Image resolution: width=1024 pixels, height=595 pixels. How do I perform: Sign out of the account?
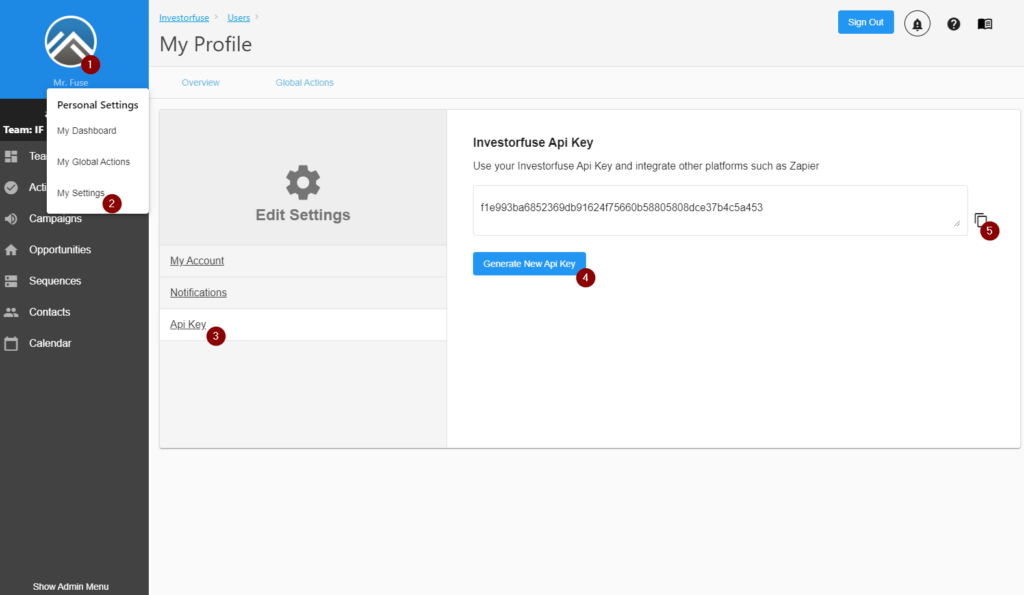point(865,22)
